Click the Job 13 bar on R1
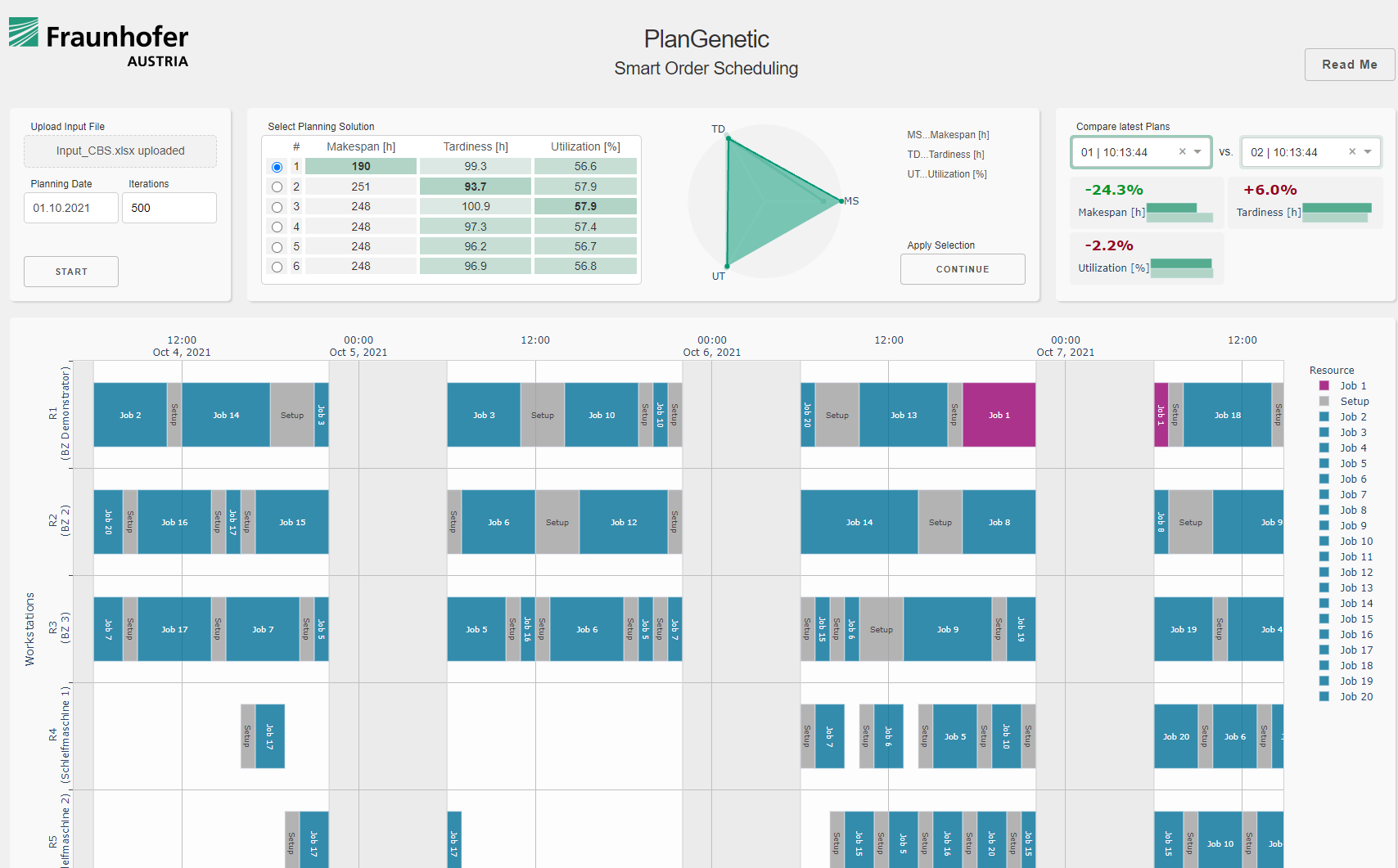Image resolution: width=1398 pixels, height=868 pixels. point(904,415)
